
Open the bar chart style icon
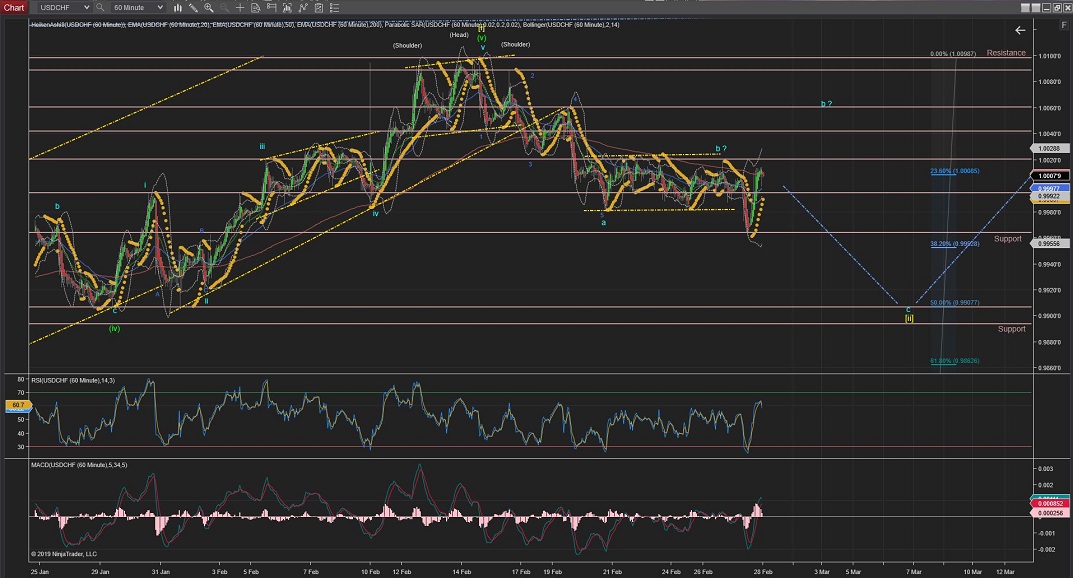pyautogui.click(x=178, y=7)
